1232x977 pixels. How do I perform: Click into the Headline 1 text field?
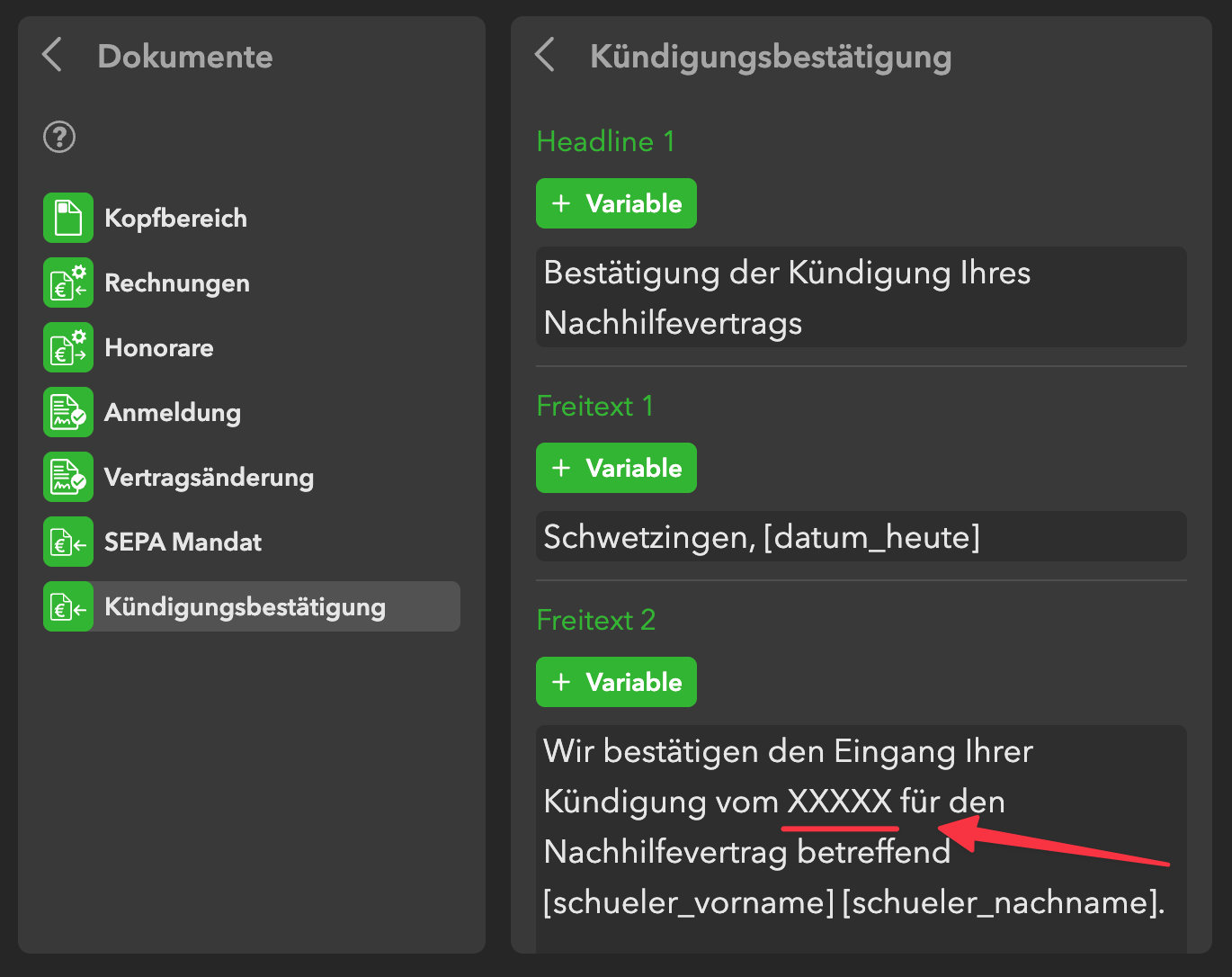click(861, 298)
